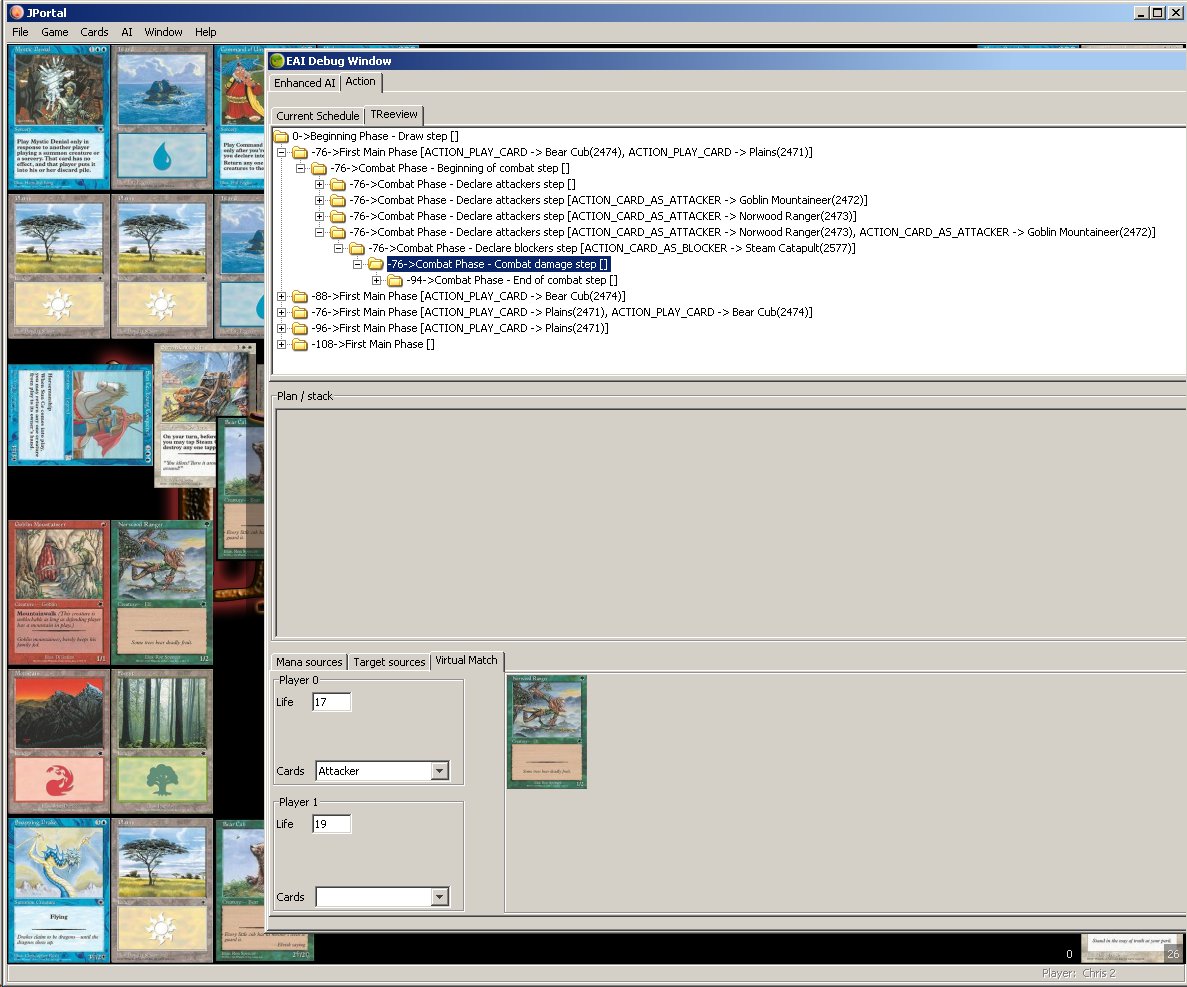Collapse Declare blockers Steam Catapult node
Screen dimensions: 1187x987
[338, 248]
